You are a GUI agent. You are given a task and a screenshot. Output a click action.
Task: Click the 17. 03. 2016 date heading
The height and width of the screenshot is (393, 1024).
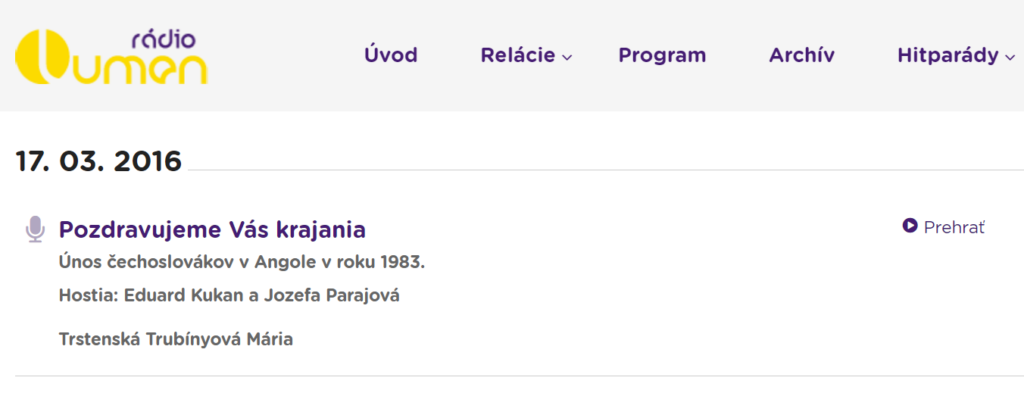pos(99,161)
